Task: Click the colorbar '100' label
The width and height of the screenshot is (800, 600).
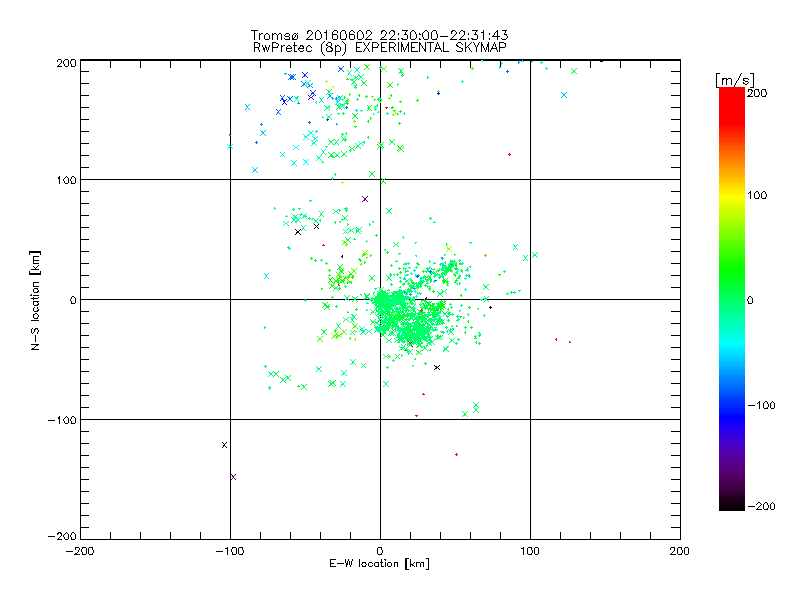Action: point(757,195)
